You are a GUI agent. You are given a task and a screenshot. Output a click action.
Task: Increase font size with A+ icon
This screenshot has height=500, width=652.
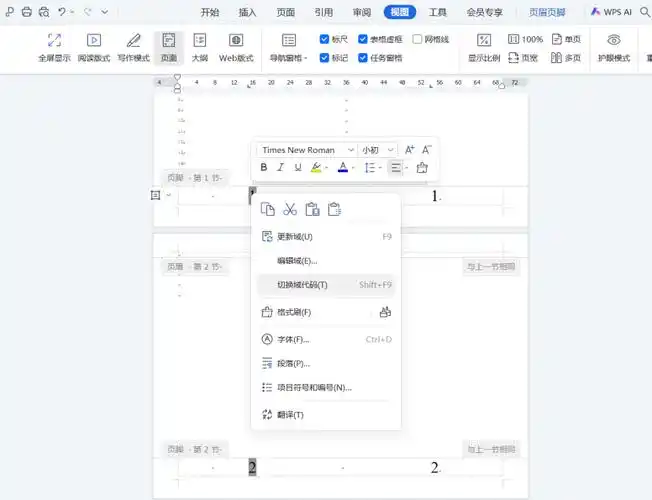(x=409, y=149)
